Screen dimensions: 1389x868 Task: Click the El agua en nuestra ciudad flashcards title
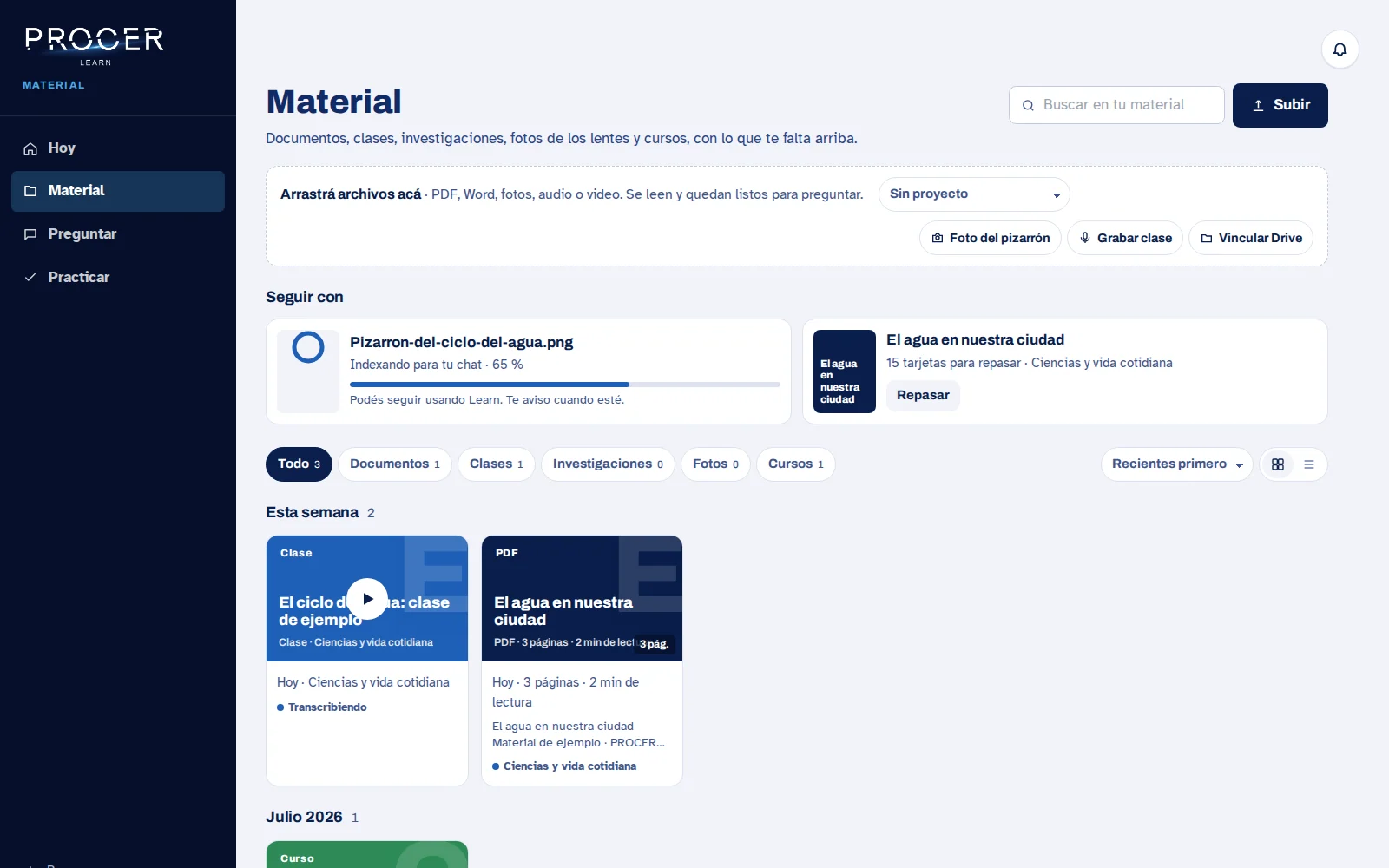(x=975, y=340)
